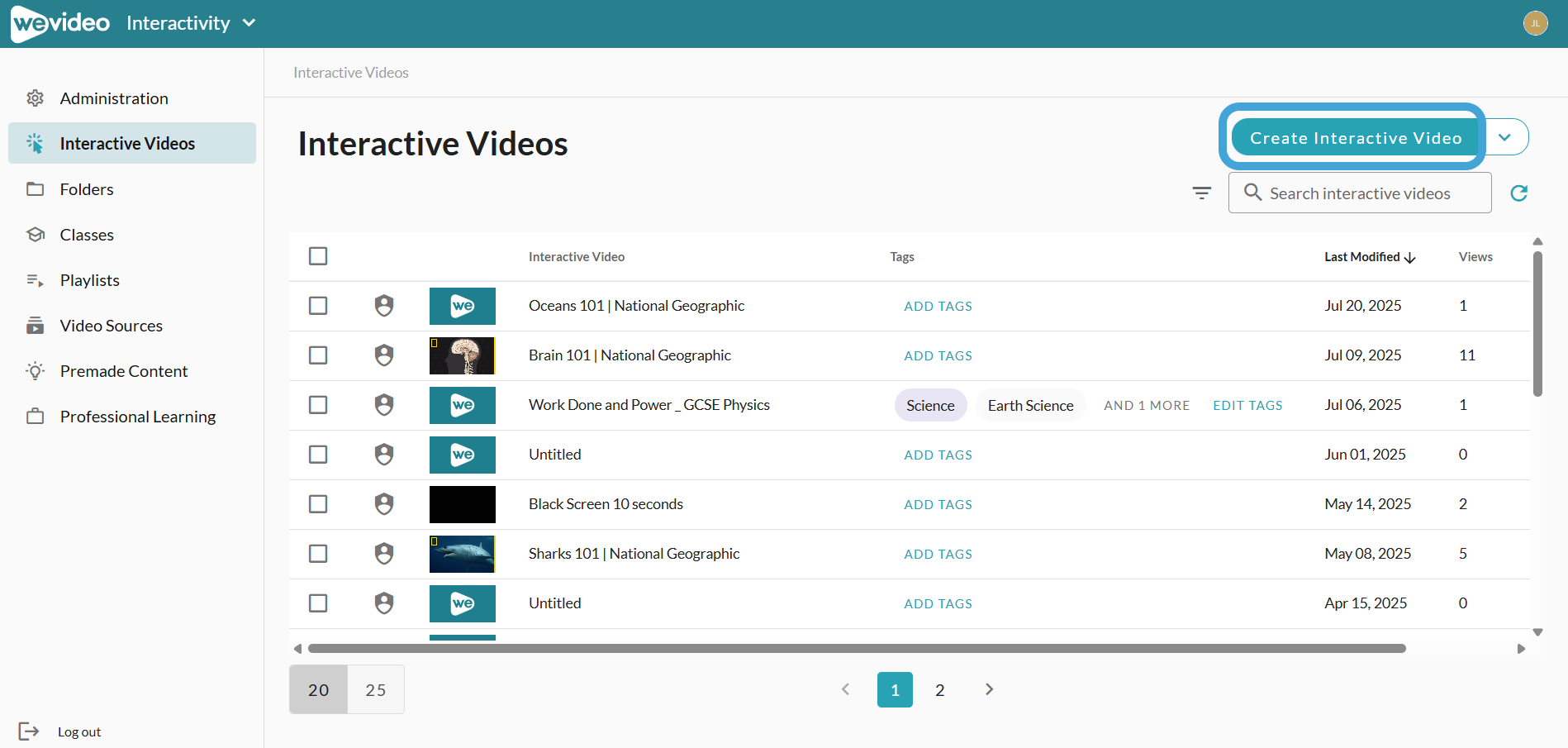Click shield icon for Black Screen 10 seconds

coord(384,504)
